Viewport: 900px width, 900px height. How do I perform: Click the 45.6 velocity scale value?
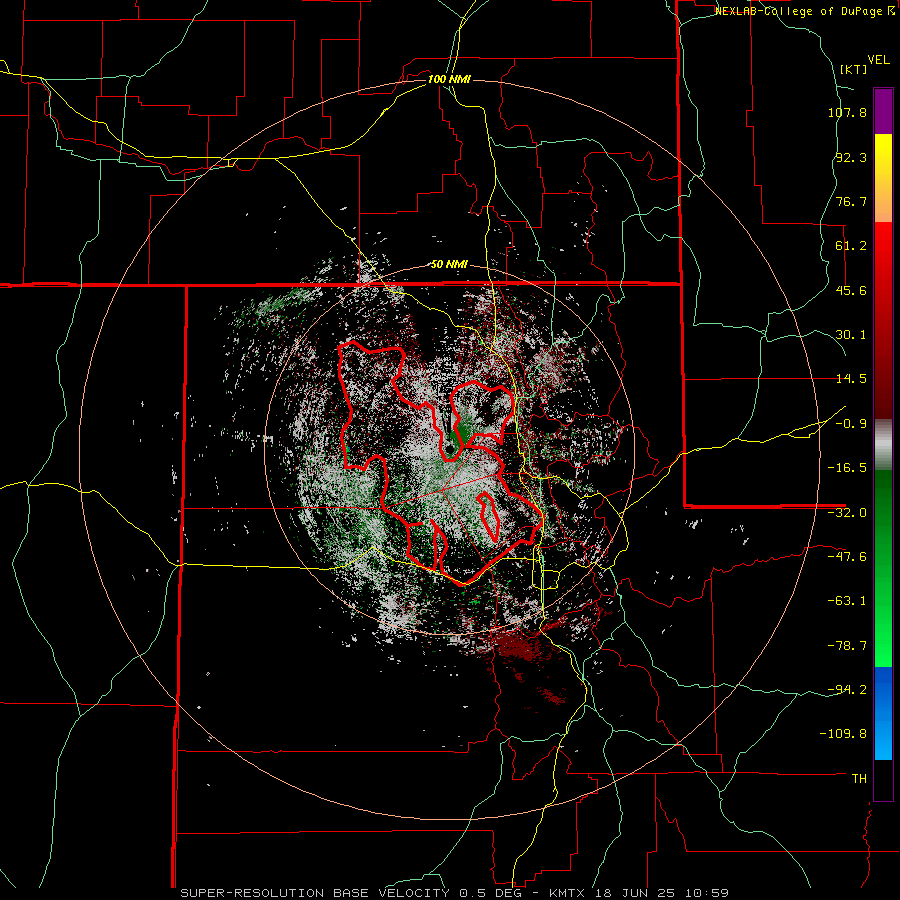(851, 290)
